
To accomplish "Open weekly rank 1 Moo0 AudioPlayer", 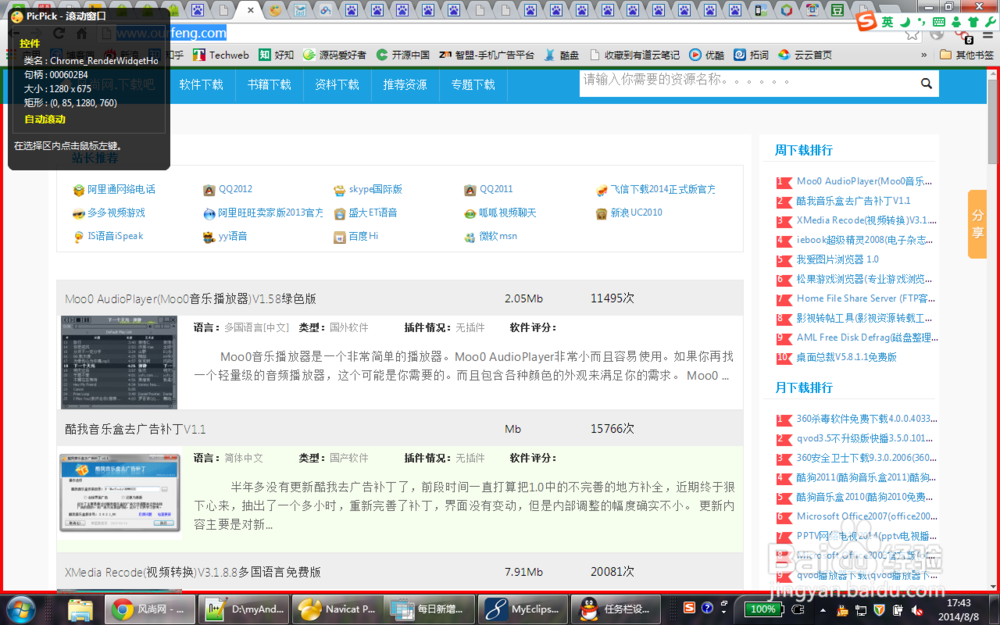I will click(864, 181).
